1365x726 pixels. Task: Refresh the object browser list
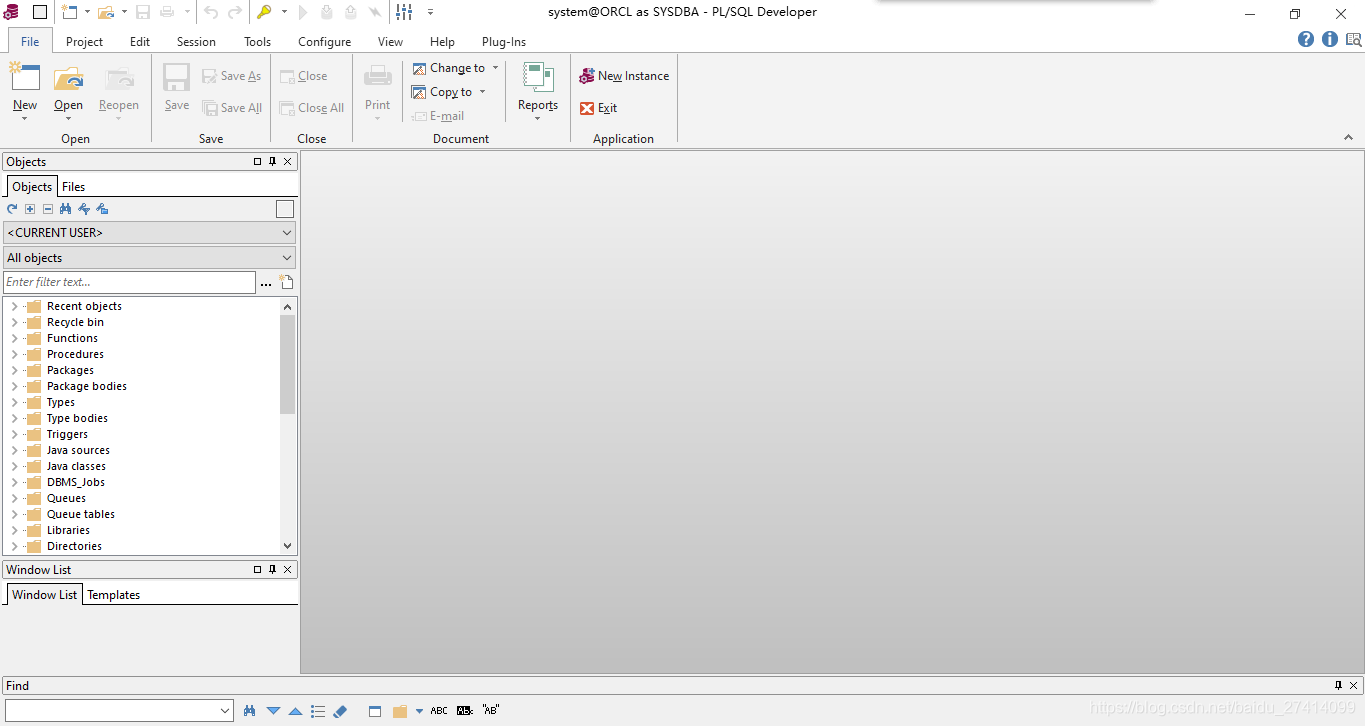click(12, 209)
